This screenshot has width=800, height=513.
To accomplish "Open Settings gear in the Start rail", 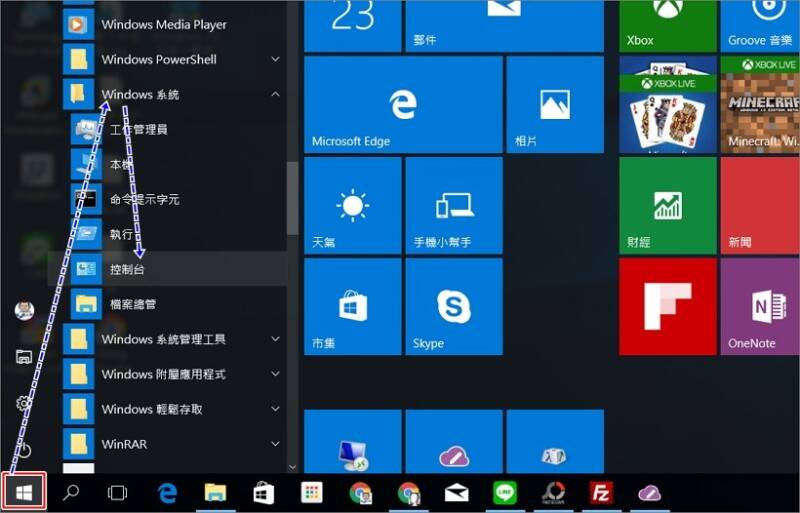I will [x=23, y=403].
